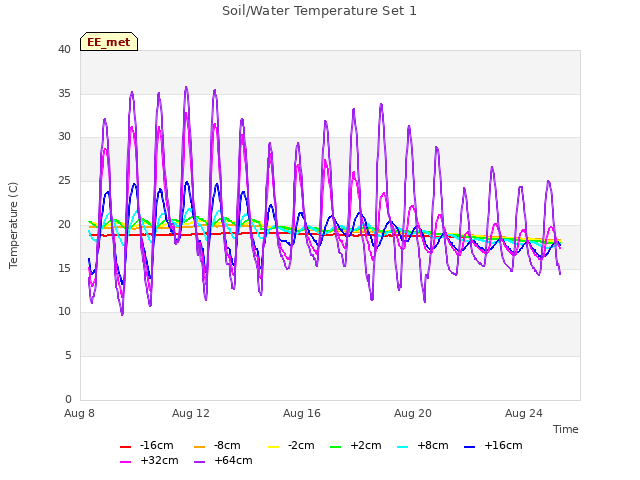Click the EE_met annotation label
Viewport: 640px width, 480px height.
point(109,42)
